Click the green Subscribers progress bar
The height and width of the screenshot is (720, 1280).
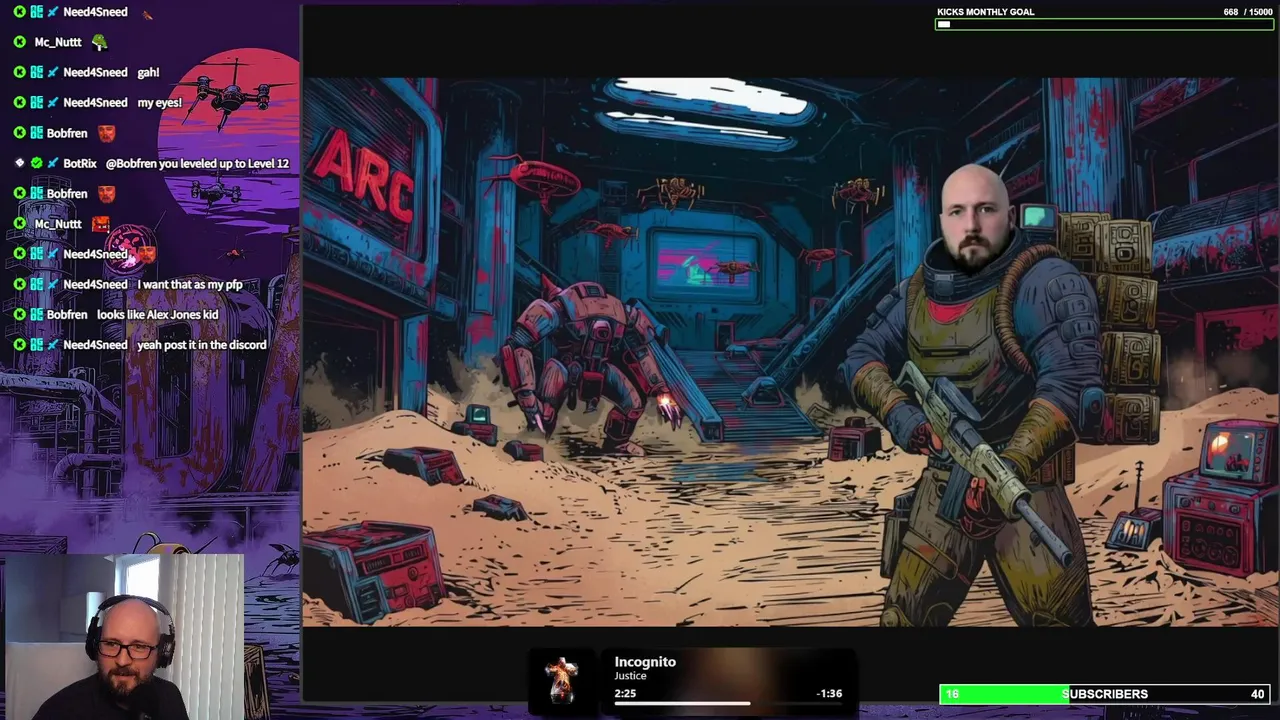1105,694
